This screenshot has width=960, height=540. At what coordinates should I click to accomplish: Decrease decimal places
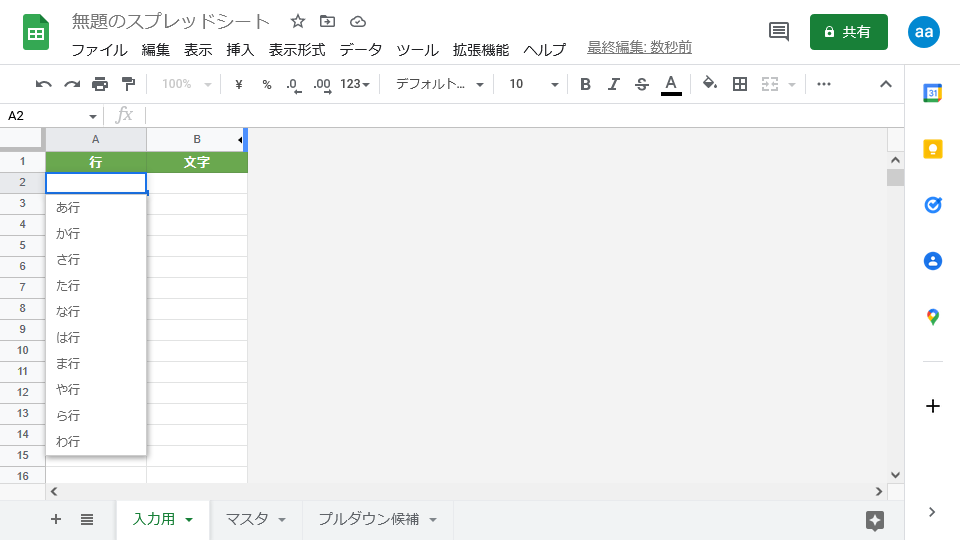[x=294, y=84]
